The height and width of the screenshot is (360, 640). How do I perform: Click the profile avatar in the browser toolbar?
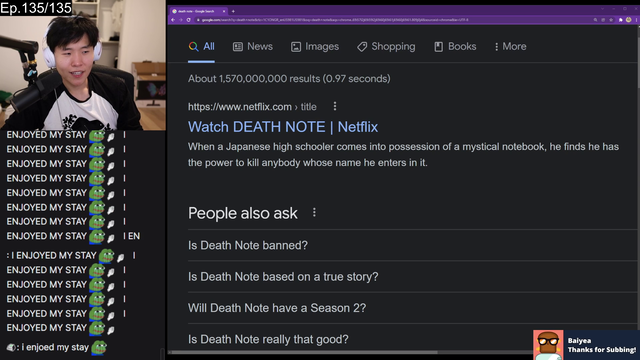(629, 20)
